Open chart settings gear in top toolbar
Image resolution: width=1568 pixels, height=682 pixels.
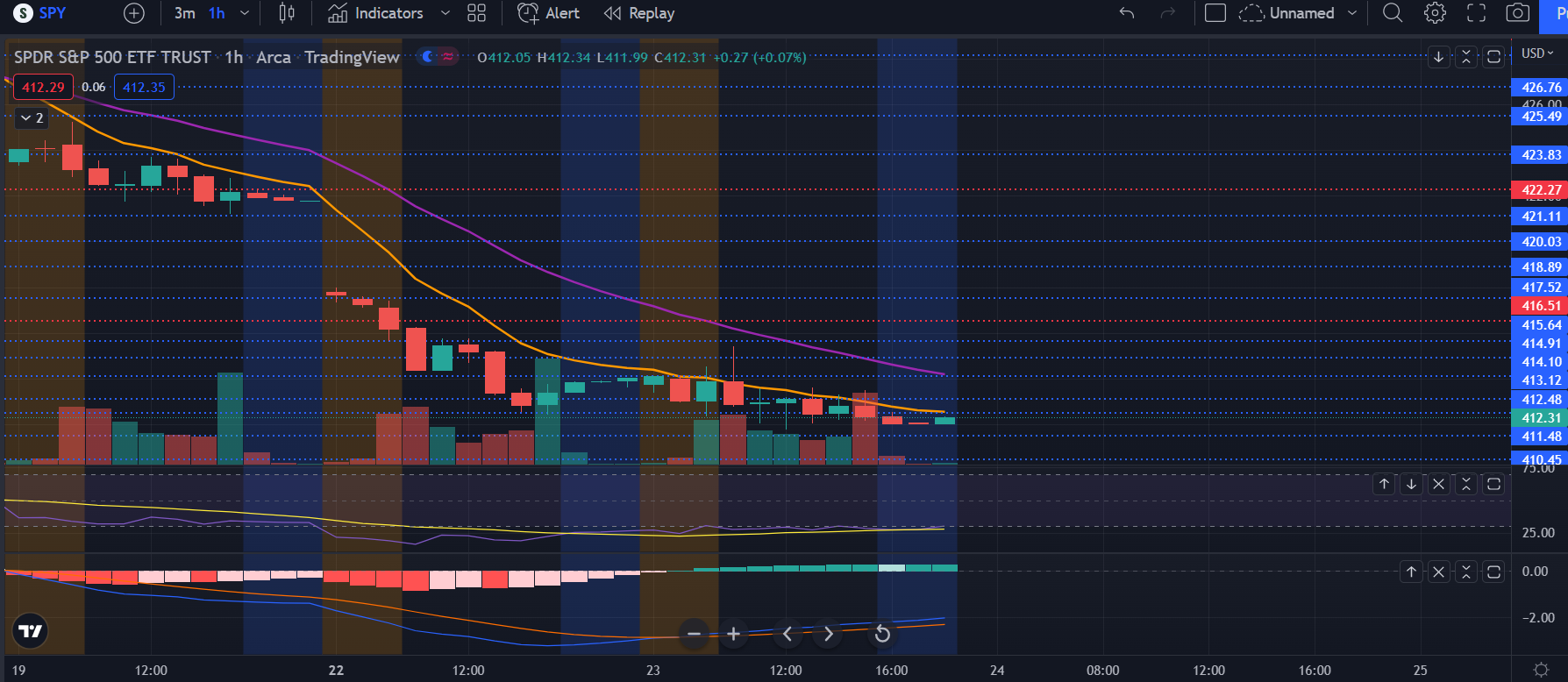pyautogui.click(x=1435, y=13)
